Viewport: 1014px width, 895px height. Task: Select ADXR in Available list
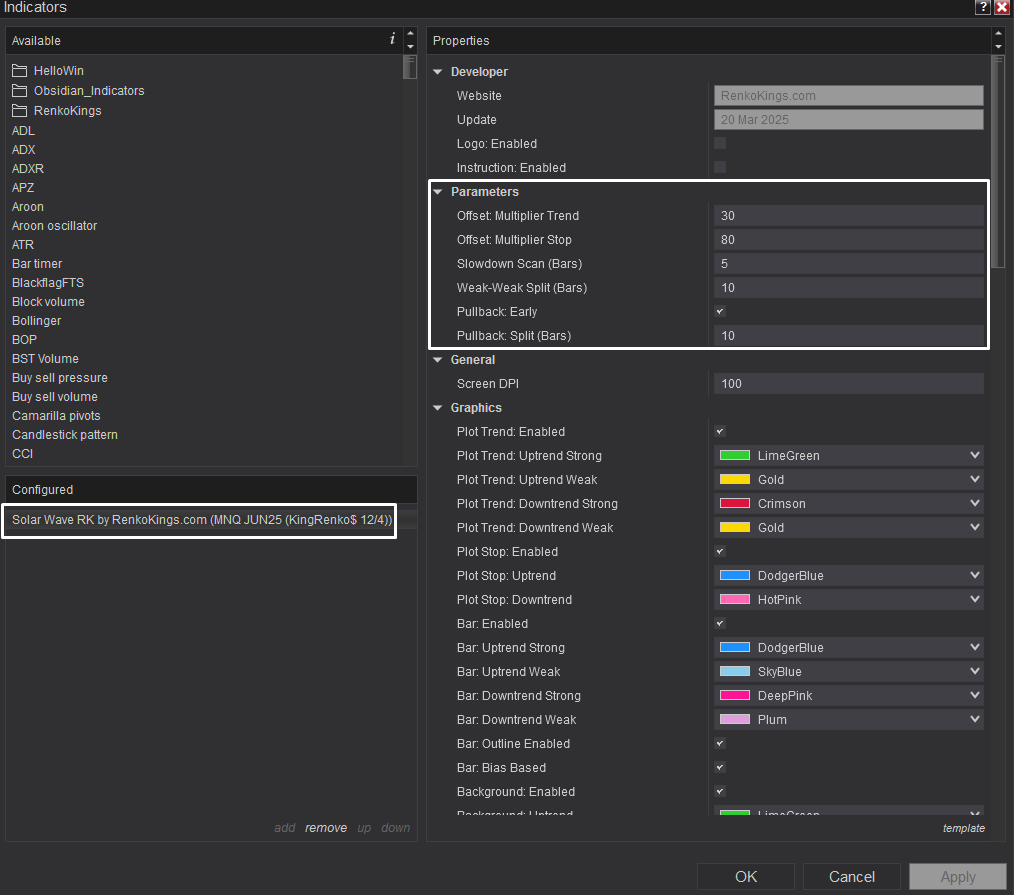28,168
